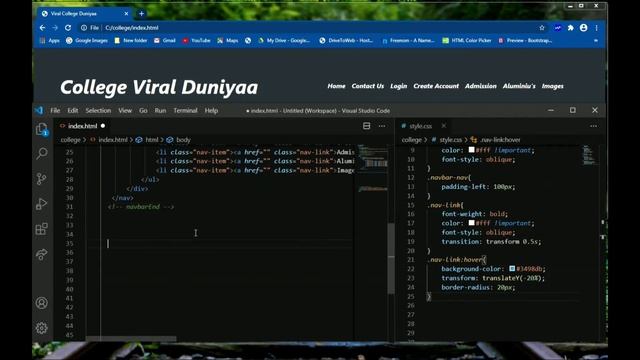Viewport: 640px width, 360px height.
Task: Click the index.html horizontal scrollbar
Action: 131,339
